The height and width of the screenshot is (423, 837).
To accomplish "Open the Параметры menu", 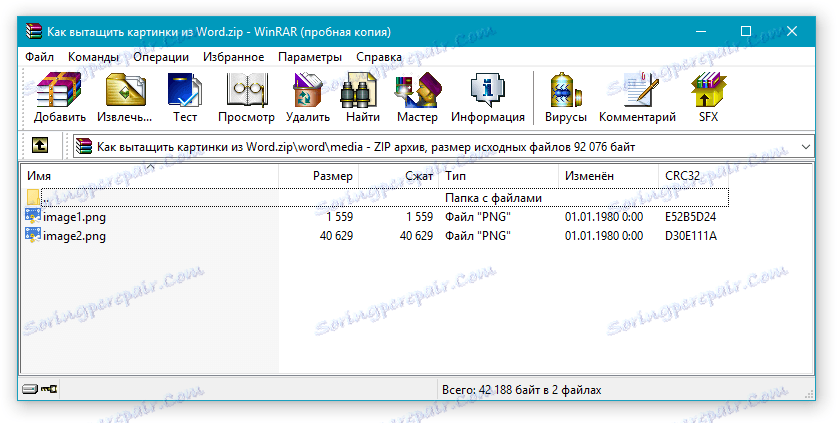I will click(x=310, y=57).
